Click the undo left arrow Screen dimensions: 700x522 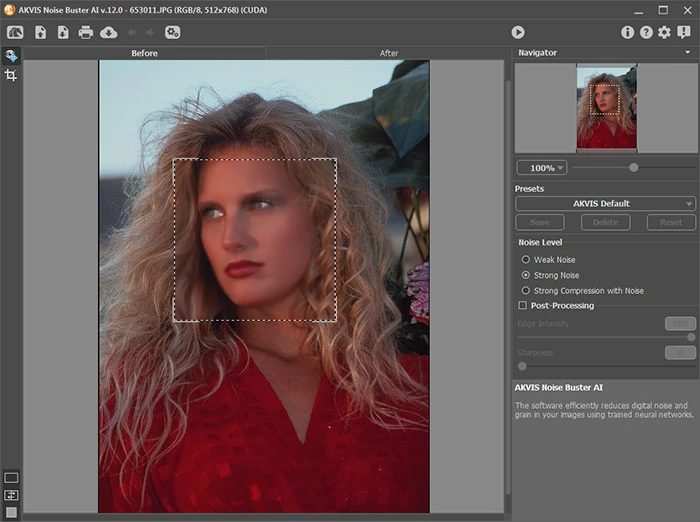pyautogui.click(x=131, y=32)
